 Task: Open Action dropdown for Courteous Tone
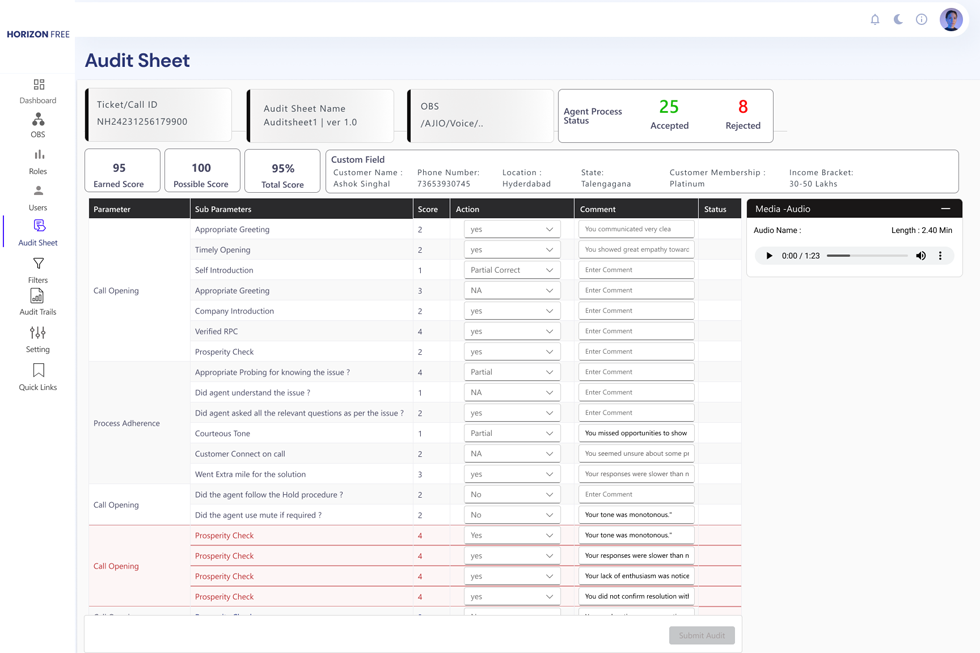coord(512,433)
